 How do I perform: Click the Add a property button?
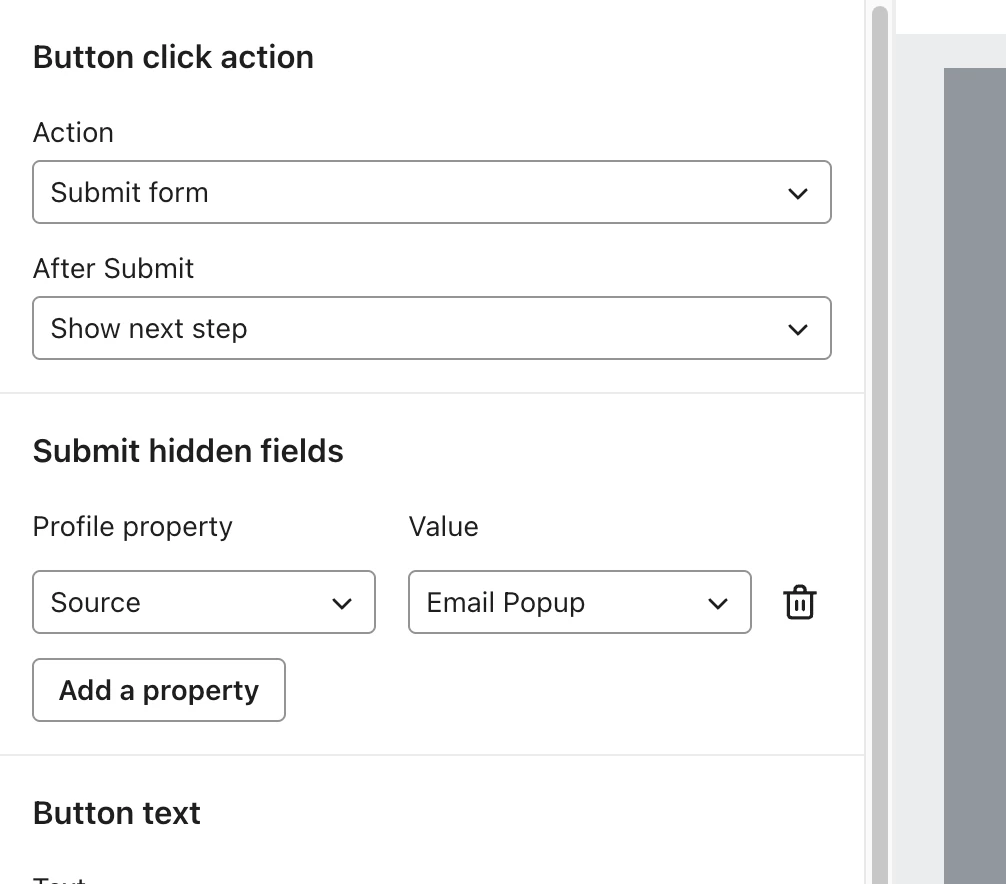tap(159, 690)
